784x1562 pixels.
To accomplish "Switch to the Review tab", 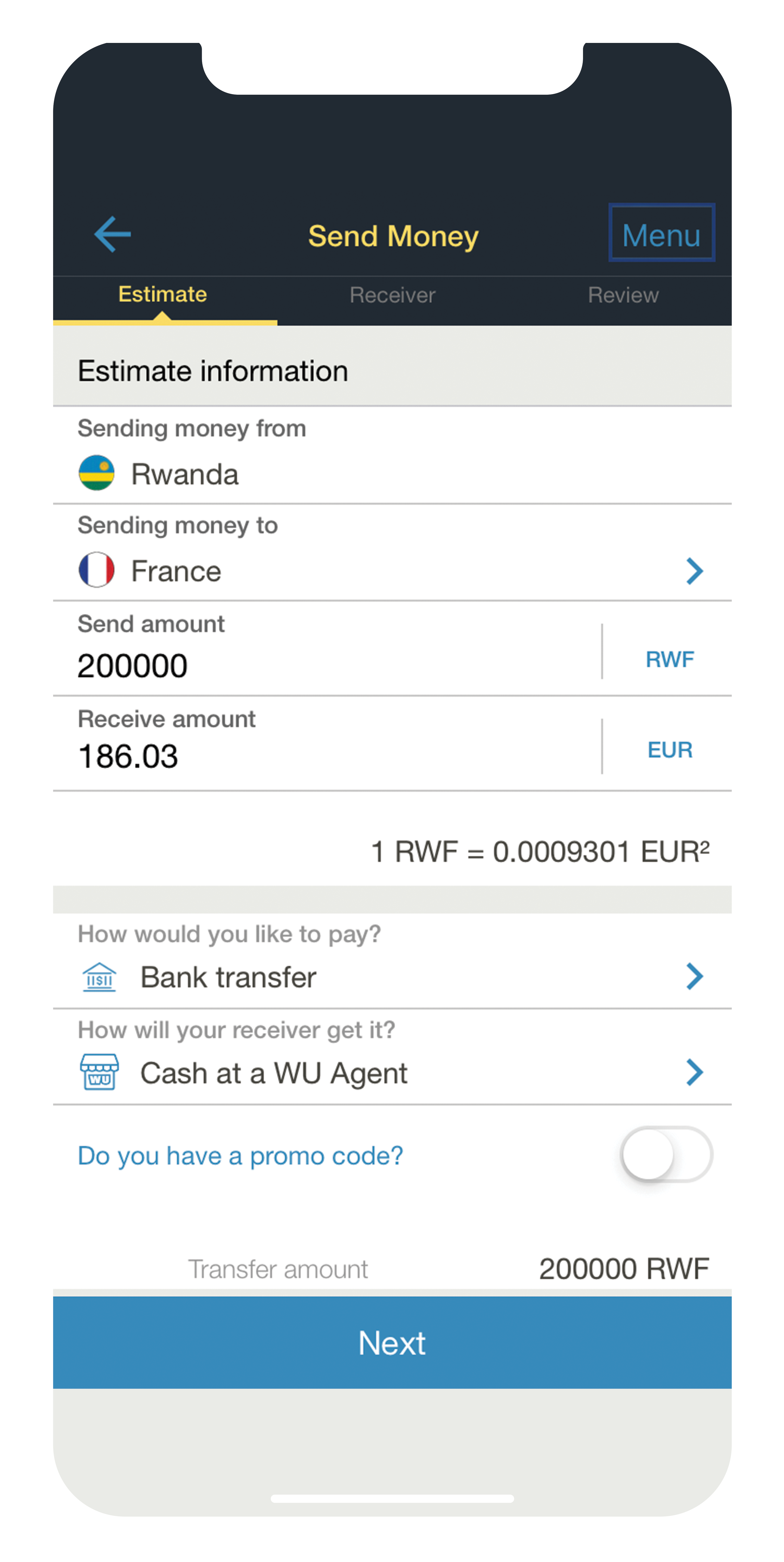I will pyautogui.click(x=623, y=295).
